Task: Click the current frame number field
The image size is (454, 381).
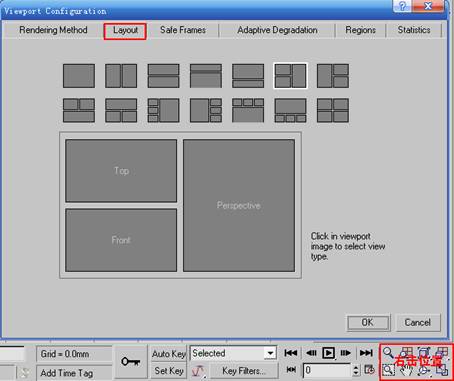Action: (327, 370)
